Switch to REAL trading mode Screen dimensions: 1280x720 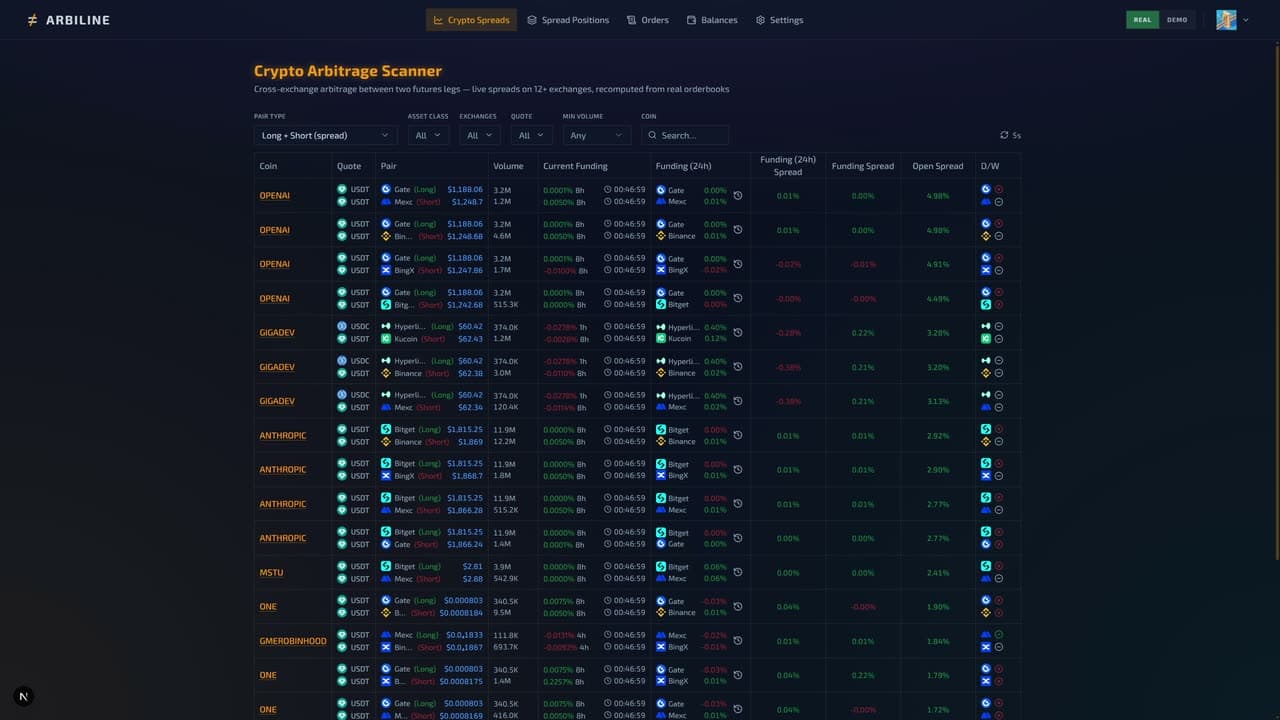click(1143, 20)
